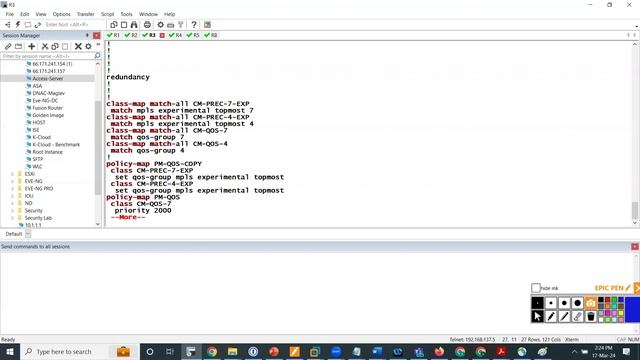640x360 pixels.
Task: Switch to the R1 session tab
Action: click(113, 35)
